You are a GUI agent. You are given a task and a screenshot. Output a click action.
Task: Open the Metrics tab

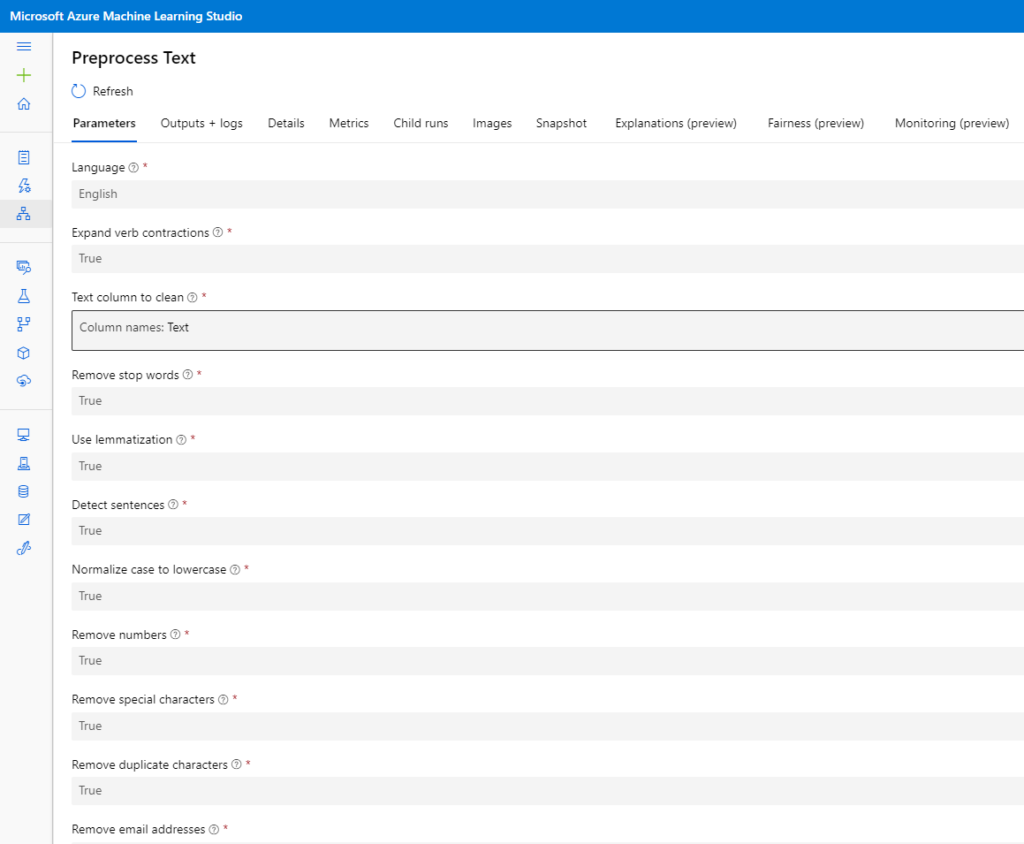(x=349, y=123)
